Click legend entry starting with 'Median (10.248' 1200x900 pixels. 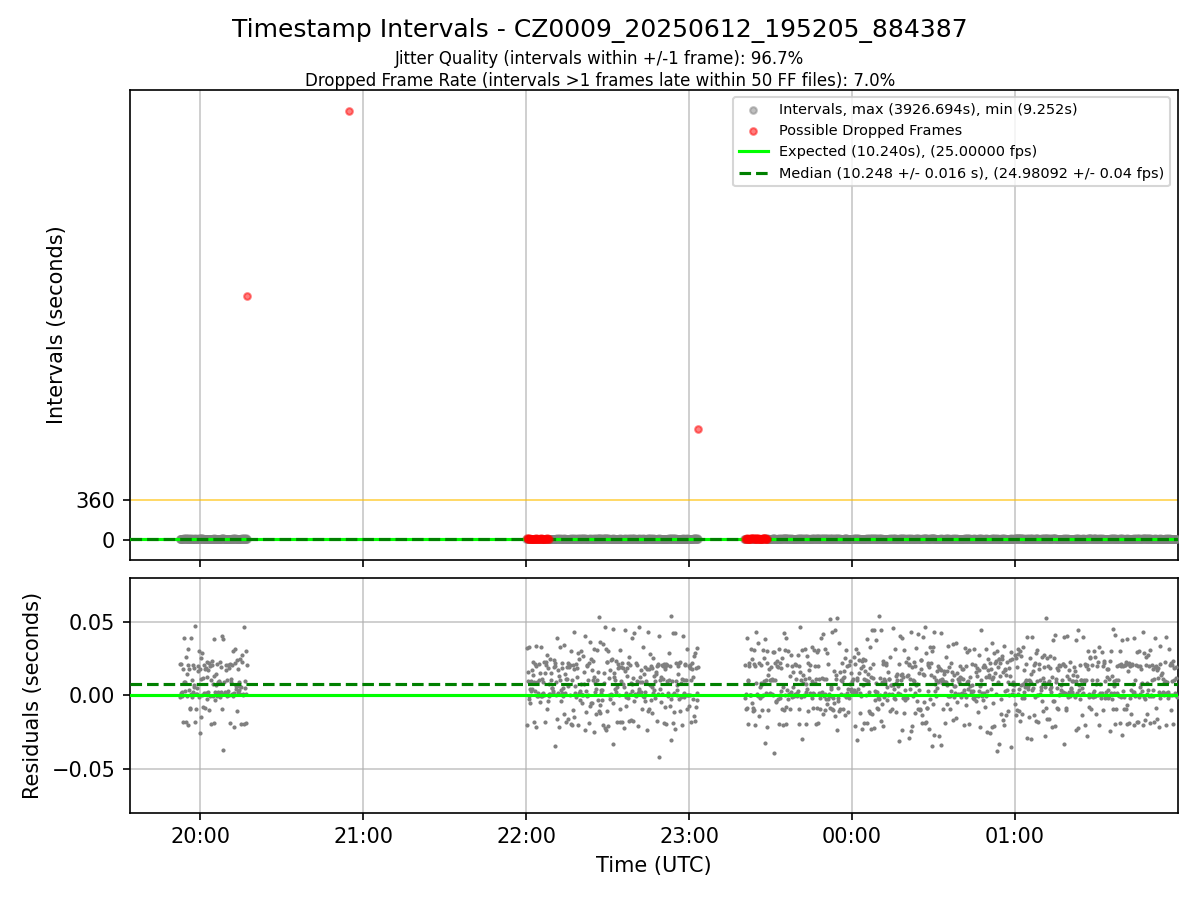(x=971, y=173)
